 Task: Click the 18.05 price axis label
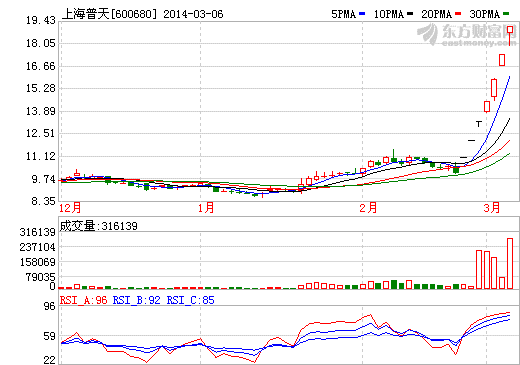tap(41, 43)
